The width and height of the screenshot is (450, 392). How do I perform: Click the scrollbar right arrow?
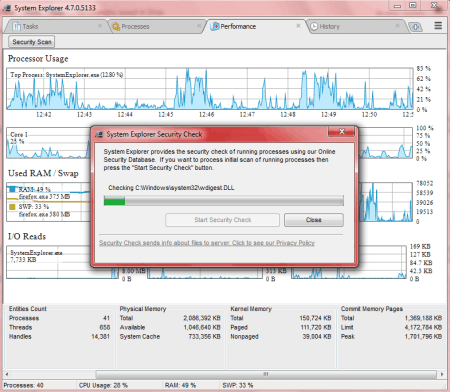click(442, 374)
